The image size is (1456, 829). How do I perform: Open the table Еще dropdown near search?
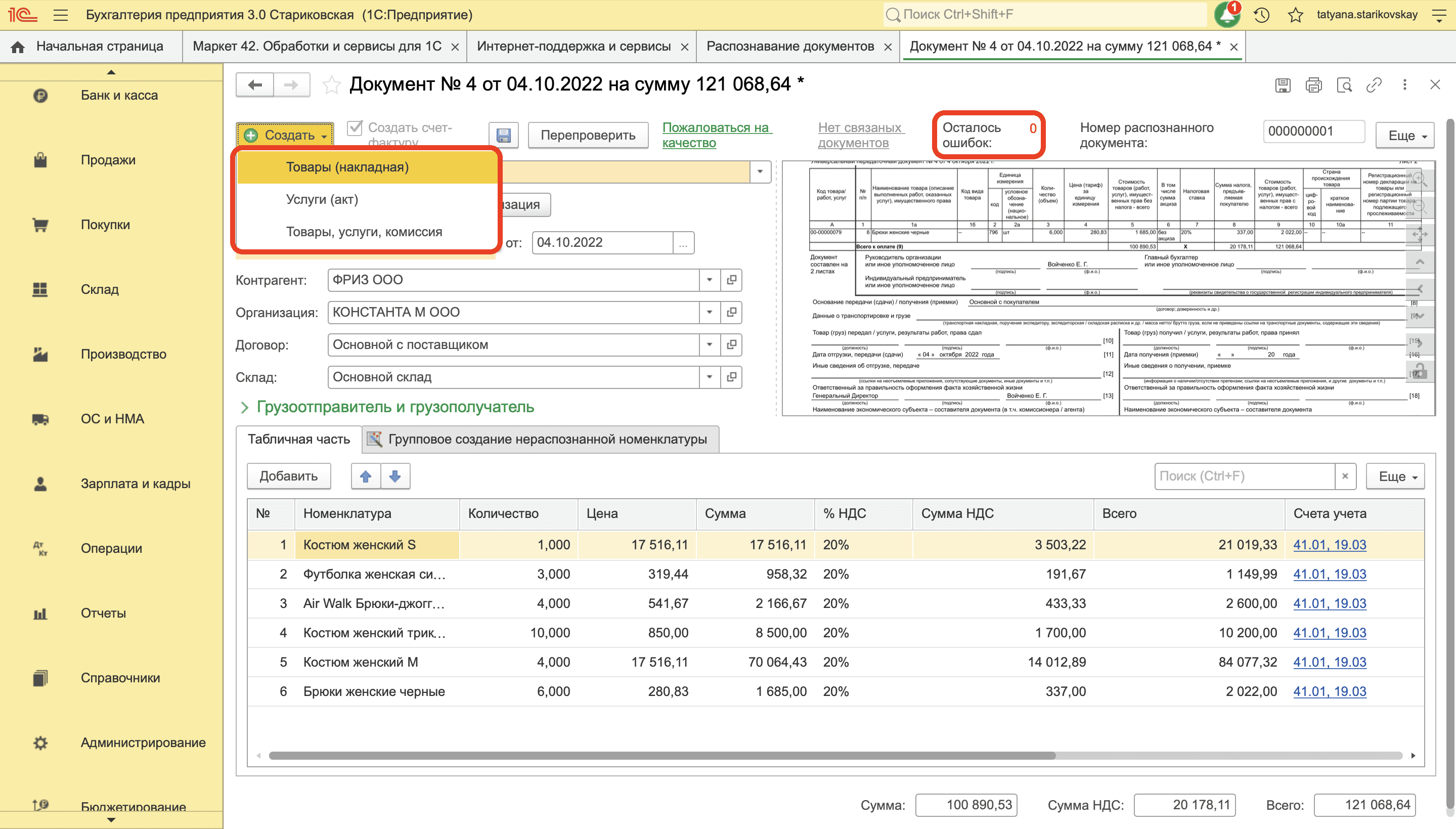point(1396,476)
